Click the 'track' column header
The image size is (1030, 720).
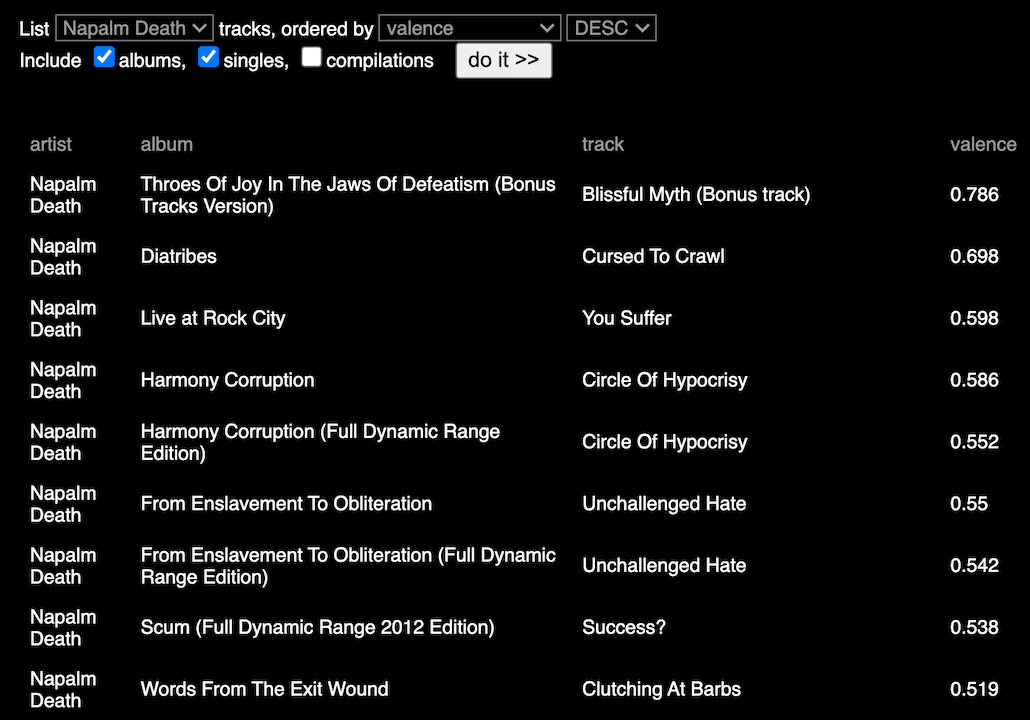click(x=603, y=145)
